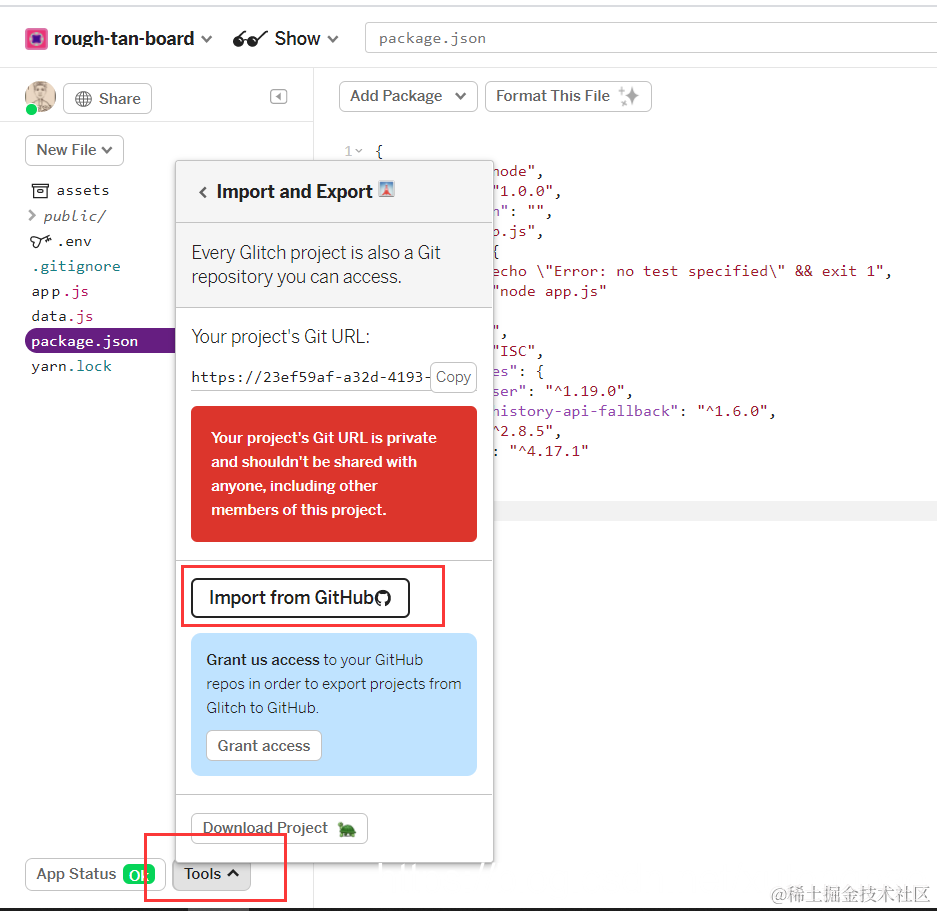
Task: Click the Import and Export title
Action: click(294, 192)
